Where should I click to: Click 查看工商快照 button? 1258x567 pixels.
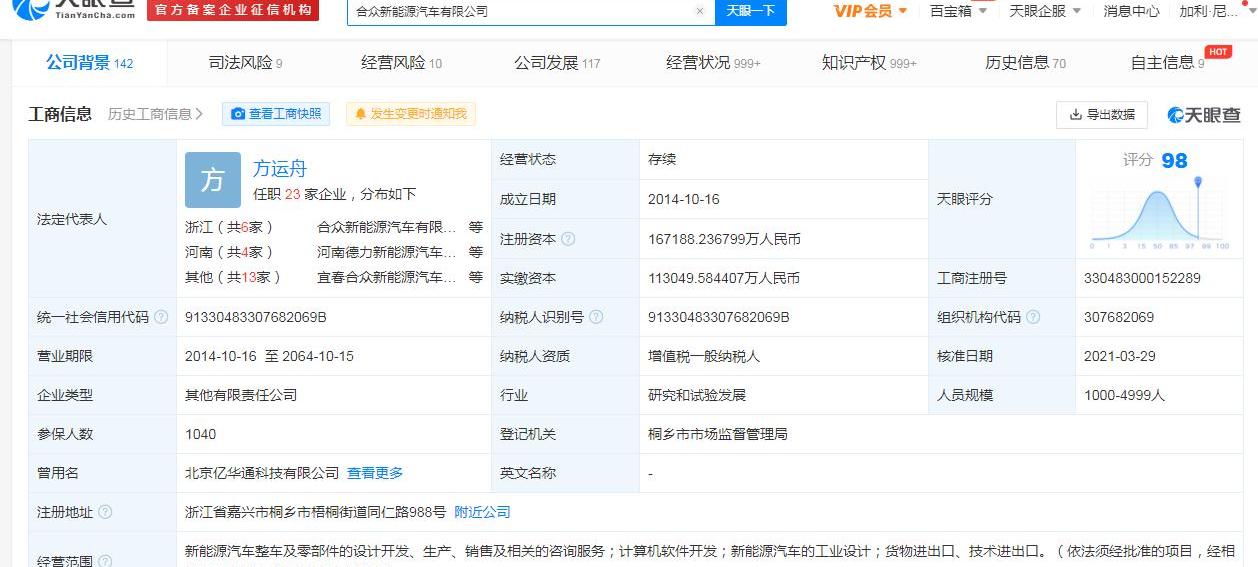coord(276,114)
